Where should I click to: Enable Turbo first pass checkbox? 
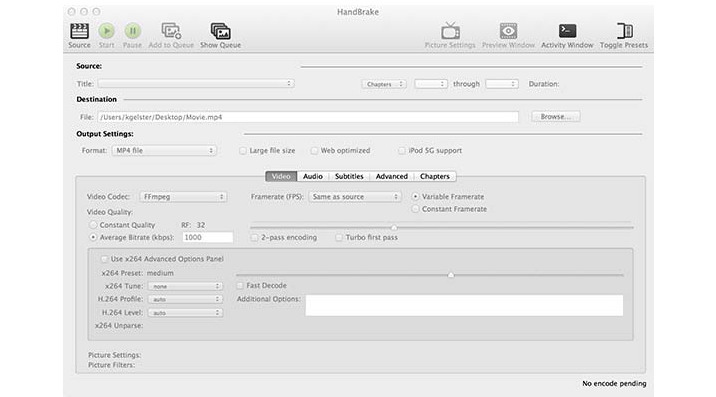coord(339,238)
